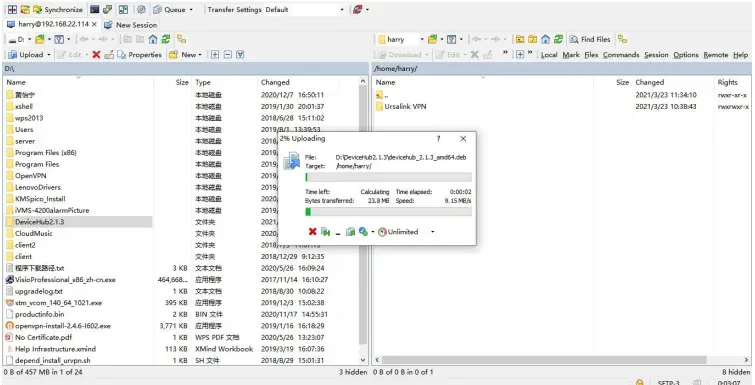Click the local file filter icon

[59, 39]
